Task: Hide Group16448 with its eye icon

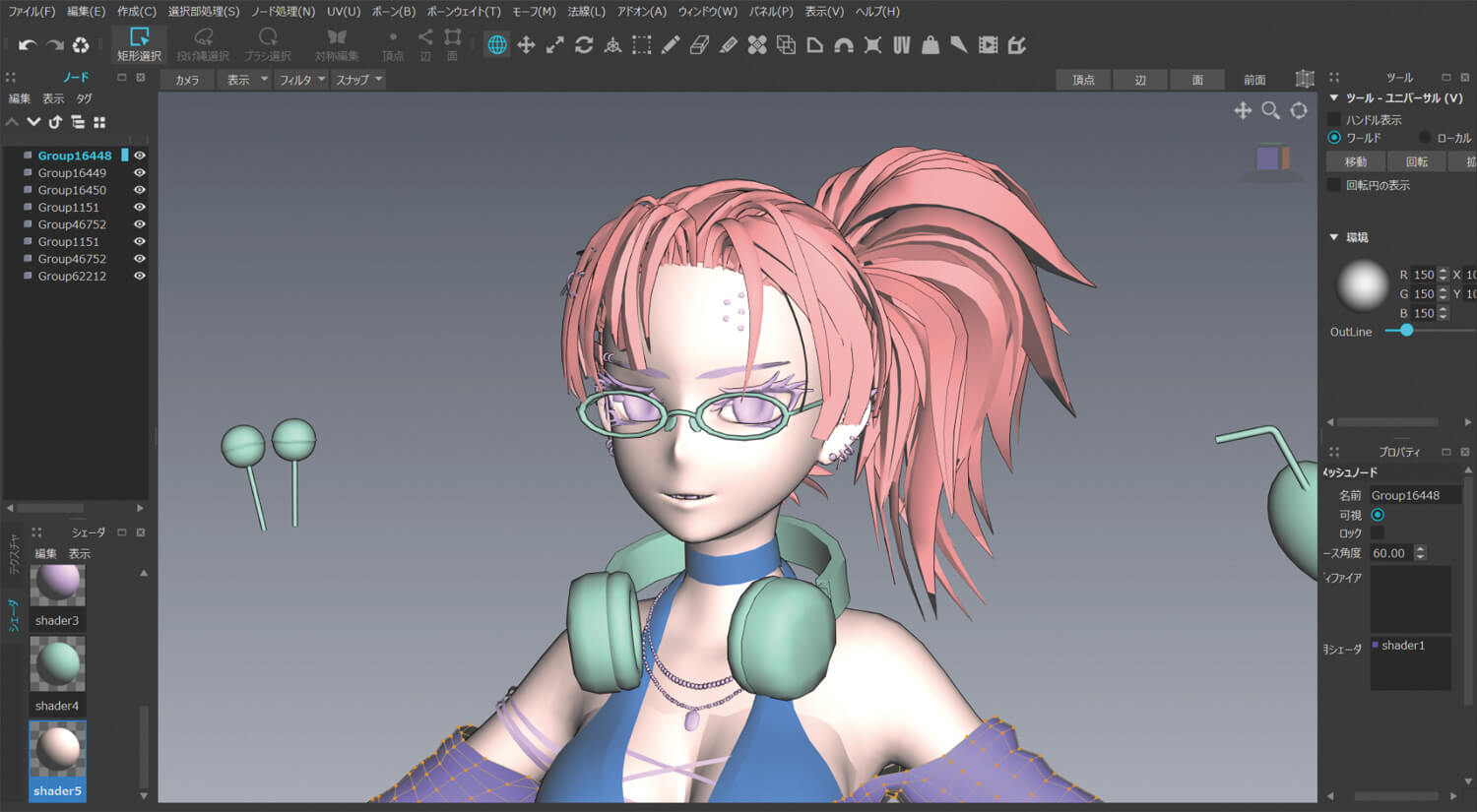Action: (140, 156)
